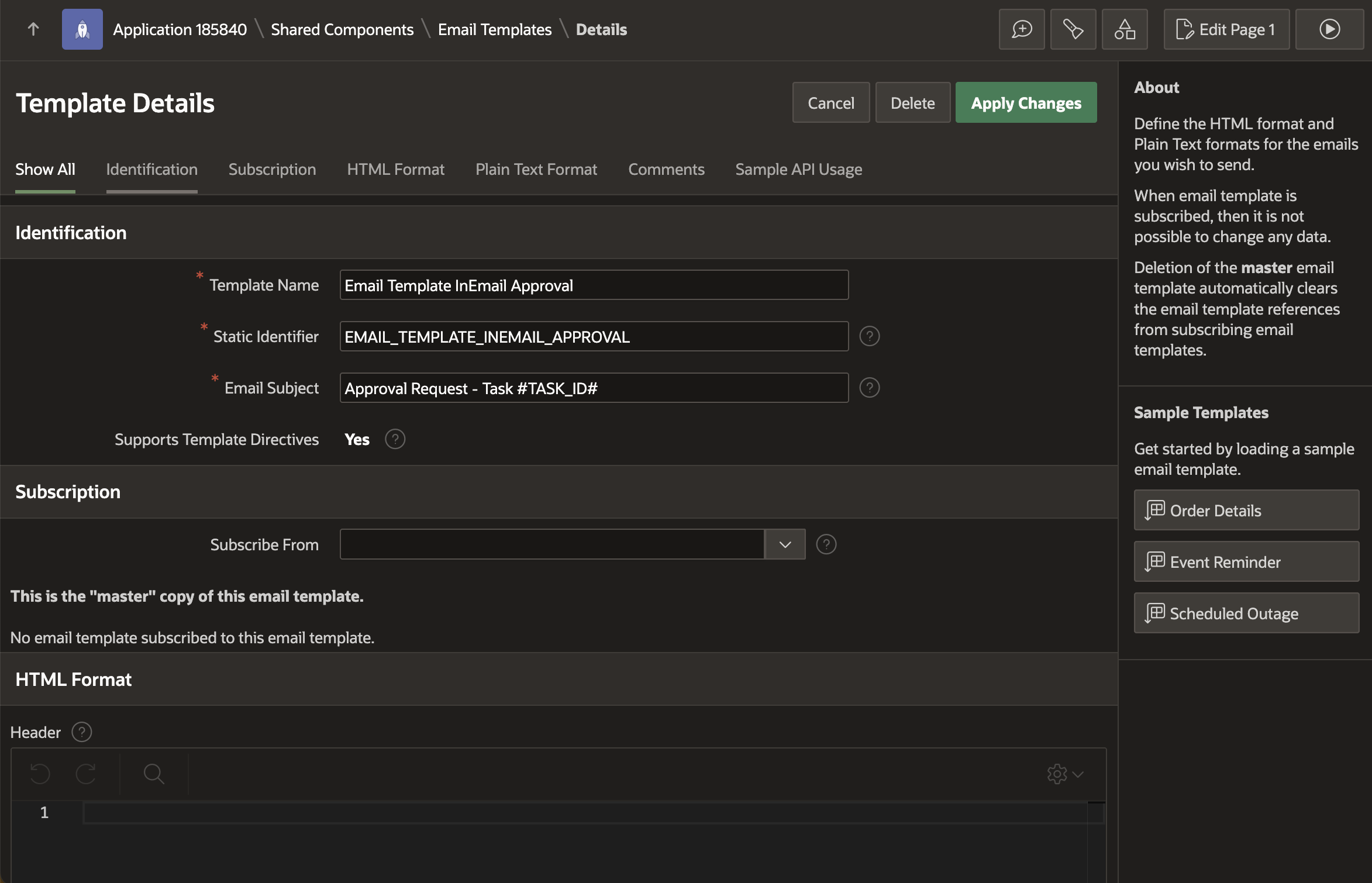
Task: Load the Order Details sample template
Action: (1246, 511)
